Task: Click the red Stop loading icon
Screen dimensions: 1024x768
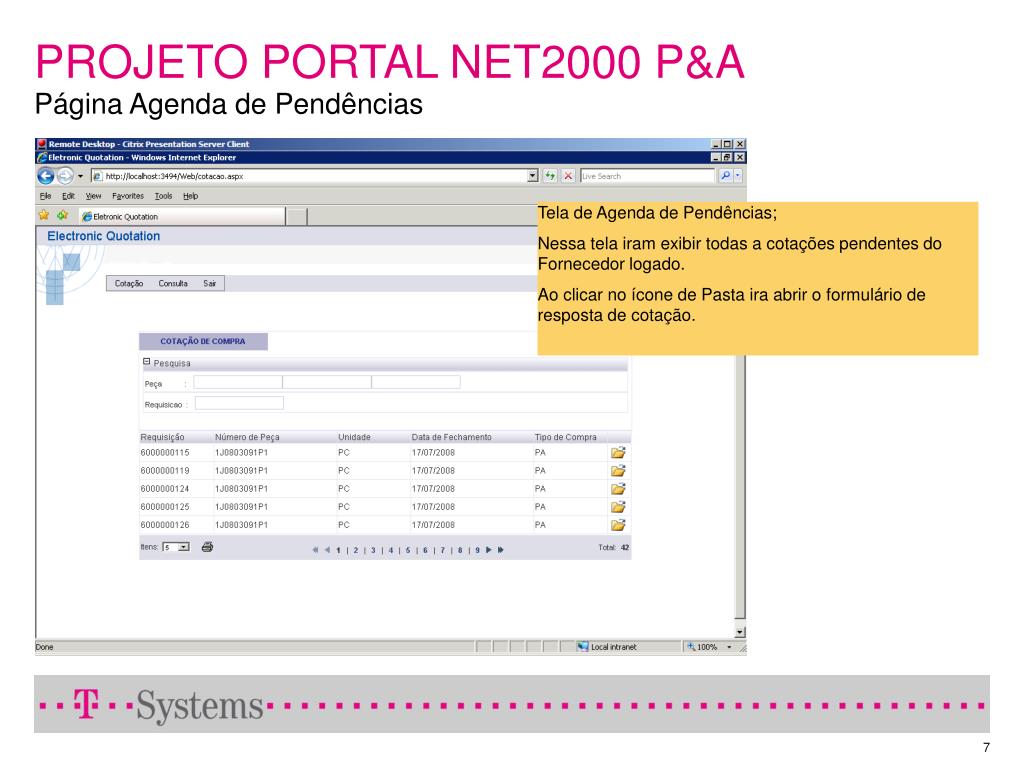Action: (x=569, y=176)
